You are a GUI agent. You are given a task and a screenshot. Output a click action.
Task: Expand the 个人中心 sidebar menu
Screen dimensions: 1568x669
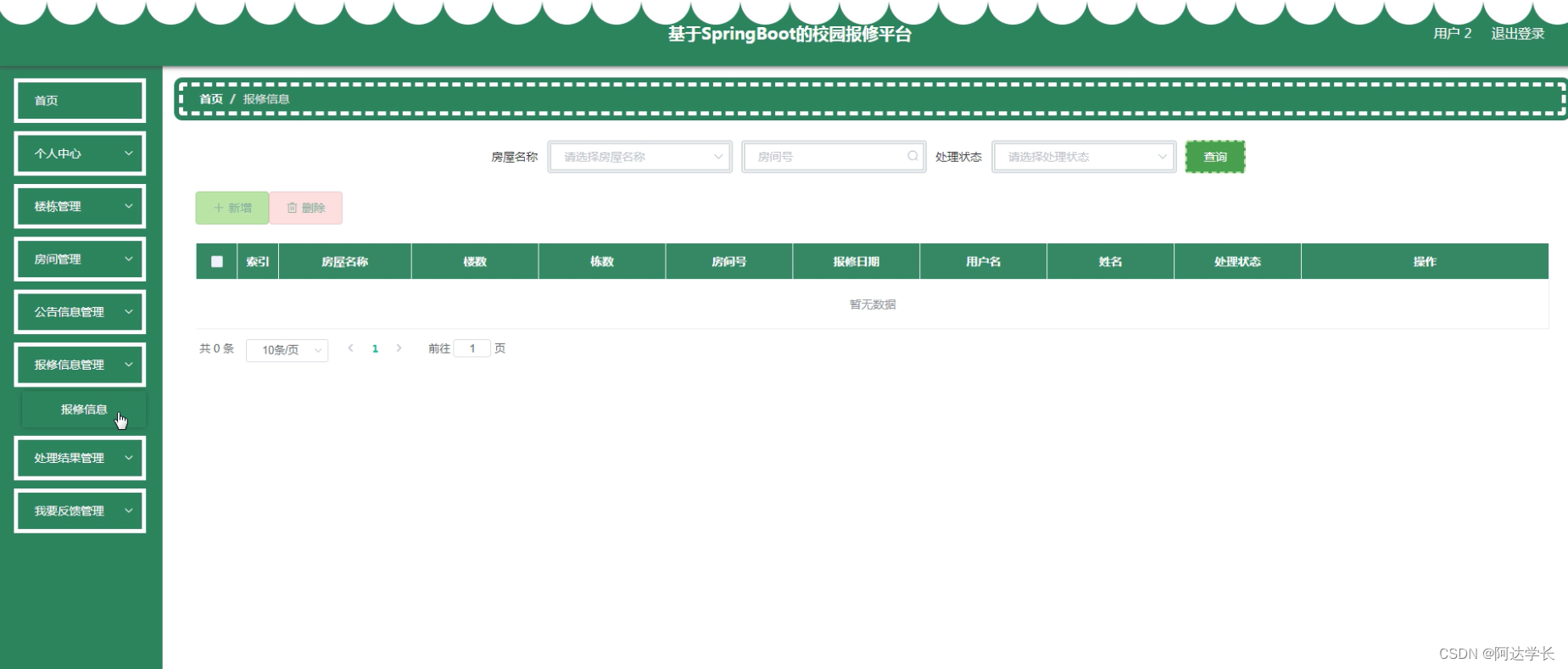pyautogui.click(x=80, y=153)
